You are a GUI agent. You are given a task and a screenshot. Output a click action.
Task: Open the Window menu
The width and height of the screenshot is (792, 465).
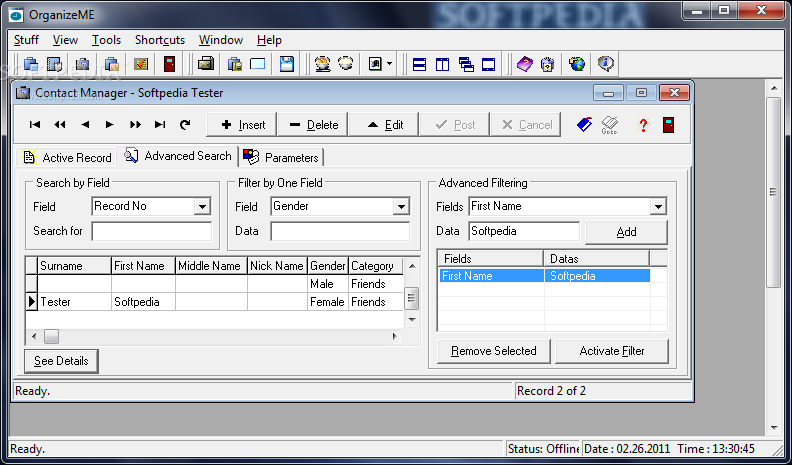[221, 40]
